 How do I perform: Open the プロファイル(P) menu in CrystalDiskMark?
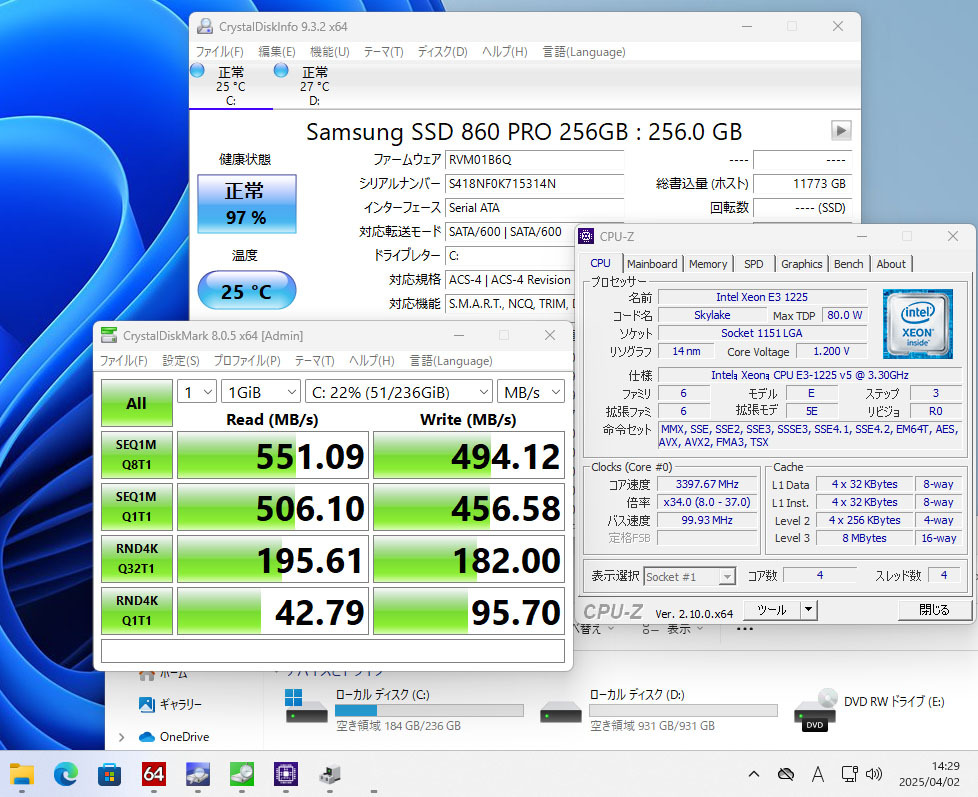pyautogui.click(x=247, y=360)
